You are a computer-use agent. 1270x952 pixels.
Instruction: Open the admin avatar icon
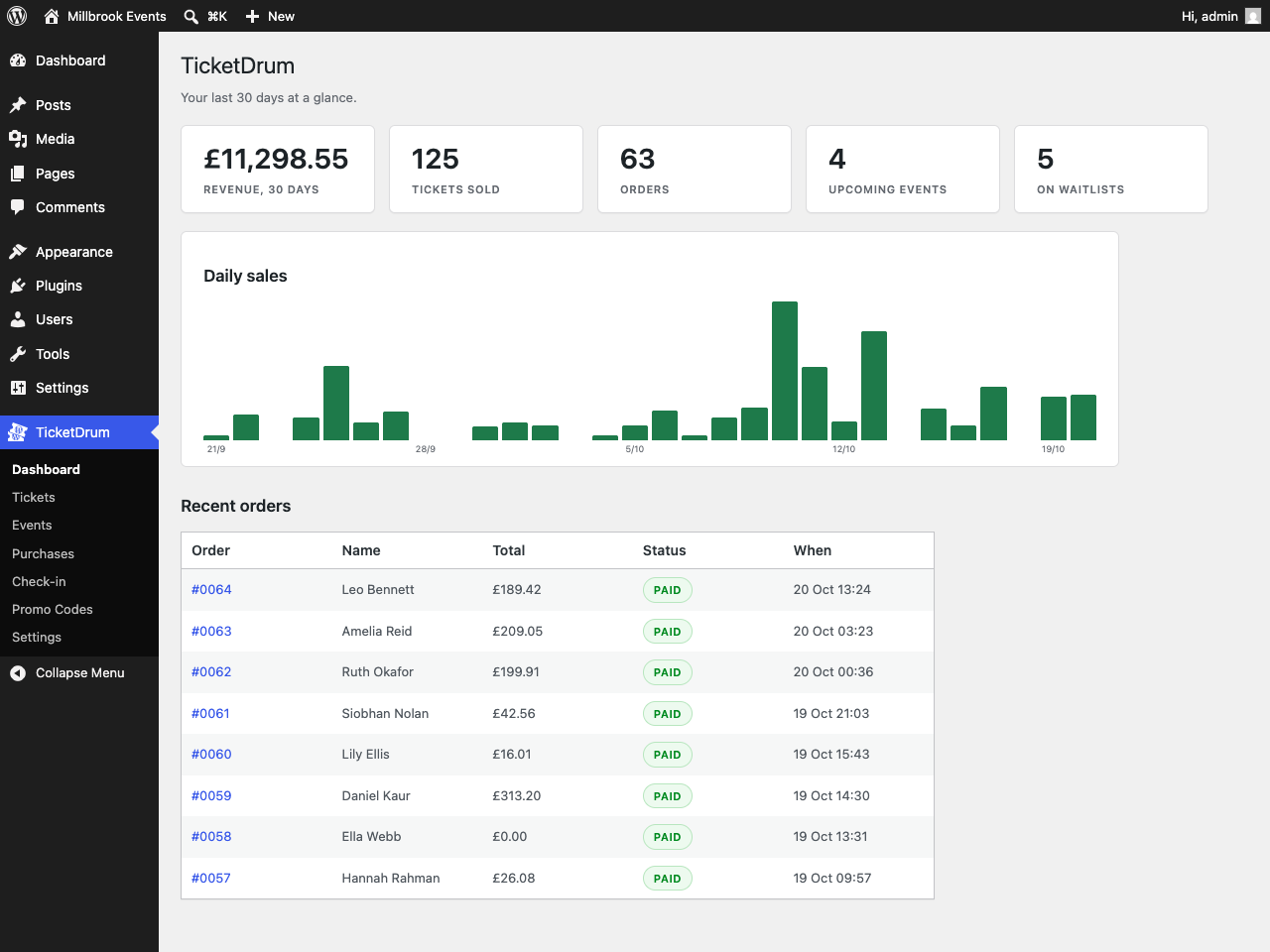pos(1253,16)
